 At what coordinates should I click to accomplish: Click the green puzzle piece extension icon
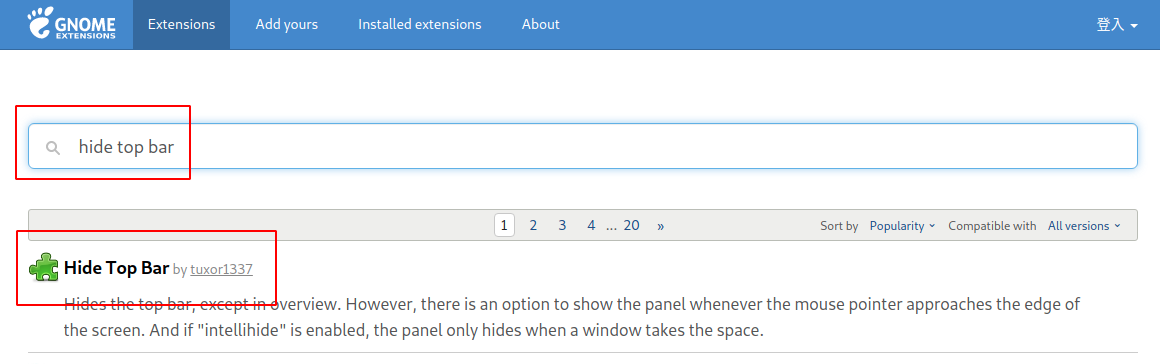click(44, 268)
